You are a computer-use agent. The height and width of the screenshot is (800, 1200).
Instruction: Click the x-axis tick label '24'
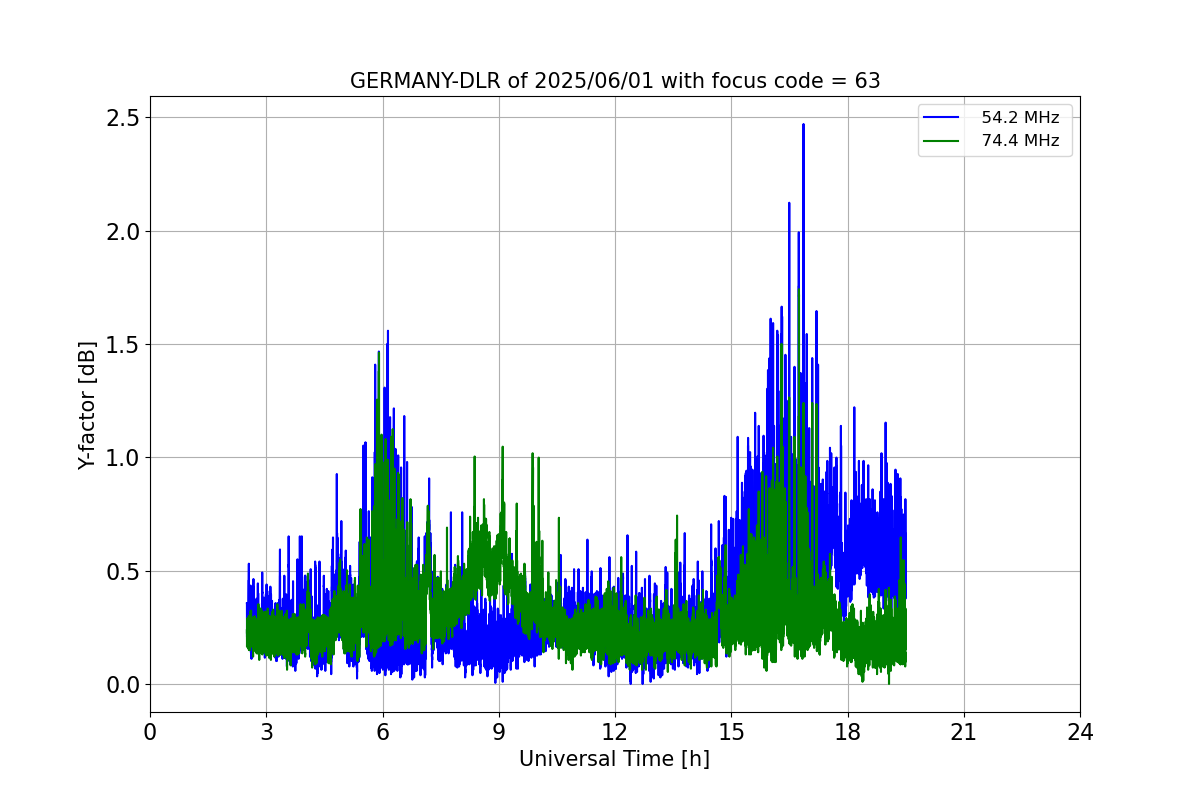tap(1080, 732)
